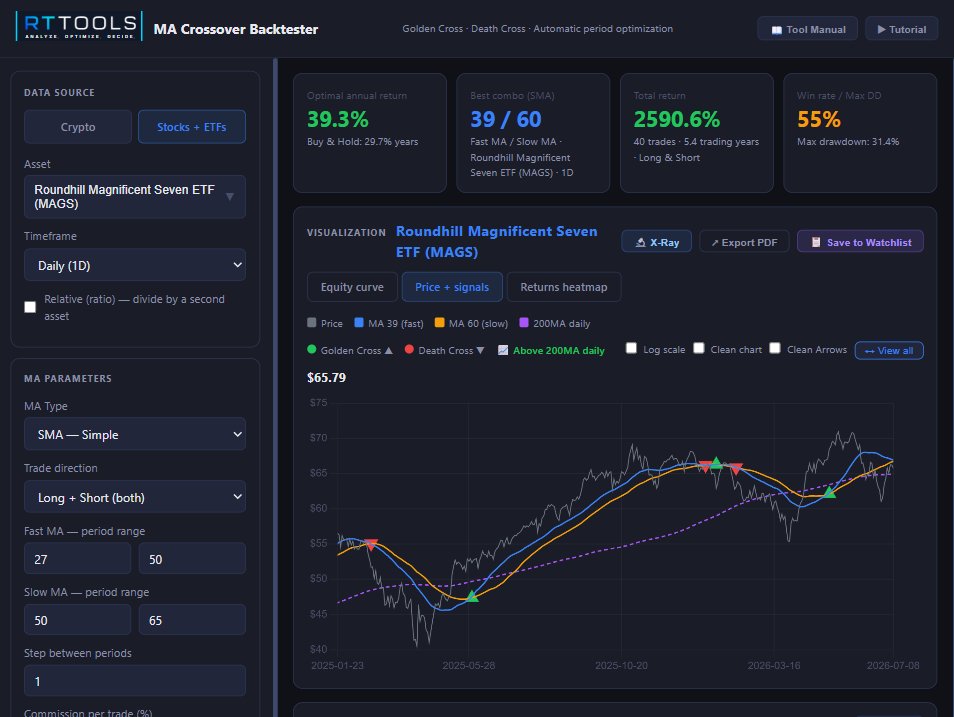Click the arrow icon on Export PDF
The height and width of the screenshot is (717, 954).
tap(715, 243)
